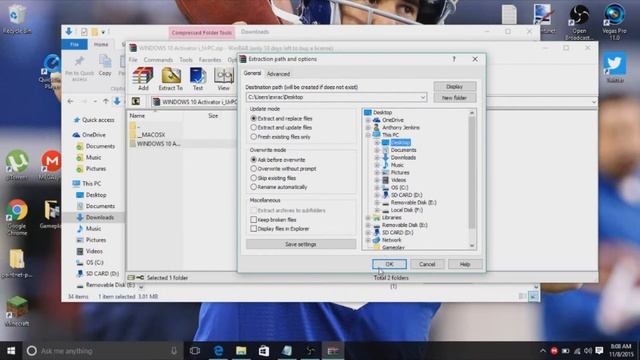
Task: Click folder tree vertical scrollbar
Action: point(472,172)
